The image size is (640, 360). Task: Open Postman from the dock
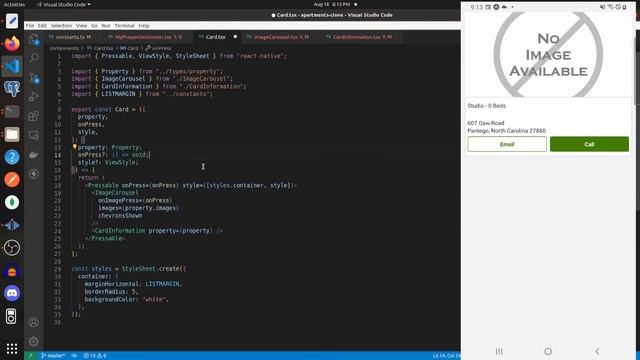(12, 180)
